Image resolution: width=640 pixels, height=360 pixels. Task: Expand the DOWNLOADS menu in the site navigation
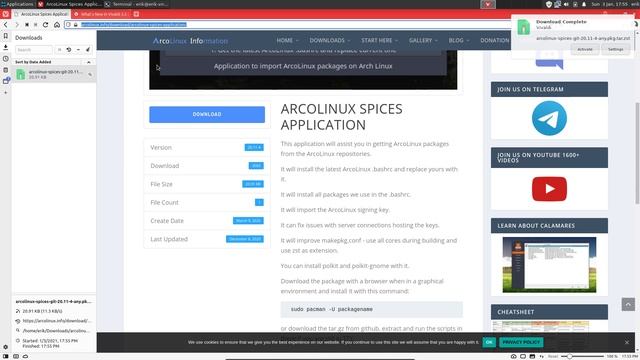pos(330,40)
